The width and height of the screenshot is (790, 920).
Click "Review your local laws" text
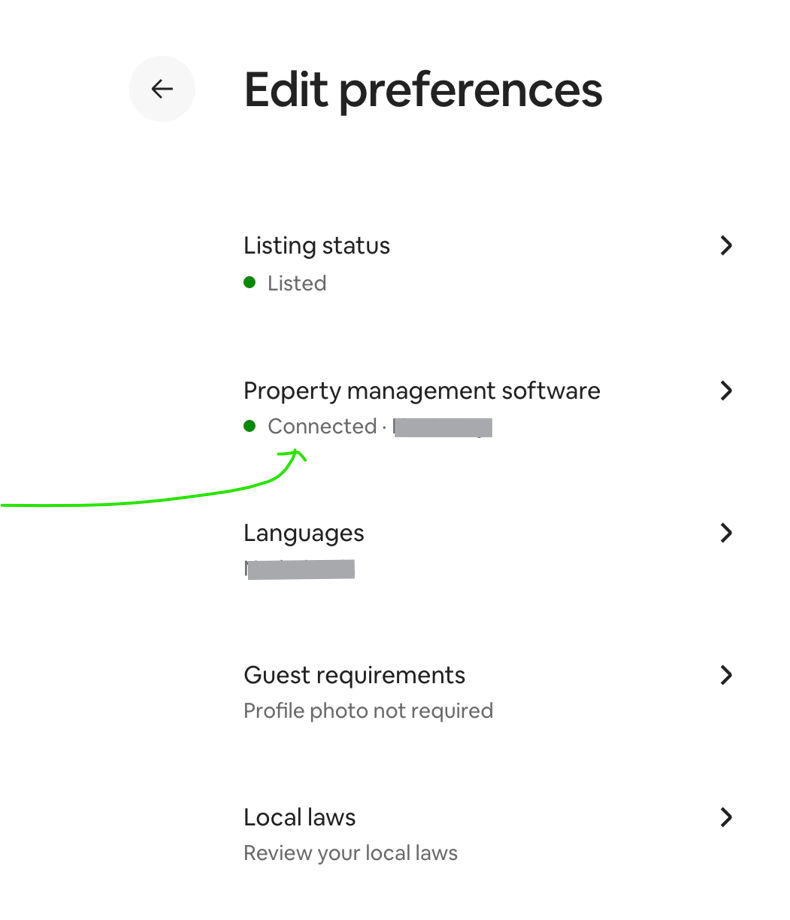point(350,853)
